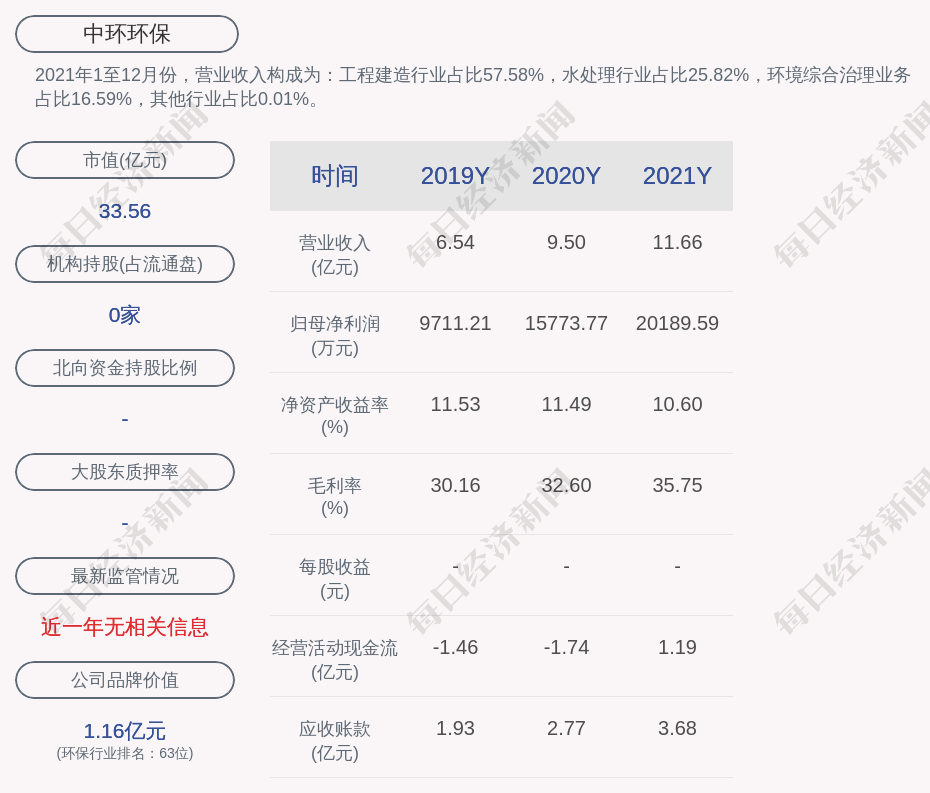Click the 时间 table header
Image resolution: width=930 pixels, height=793 pixels.
pos(335,176)
